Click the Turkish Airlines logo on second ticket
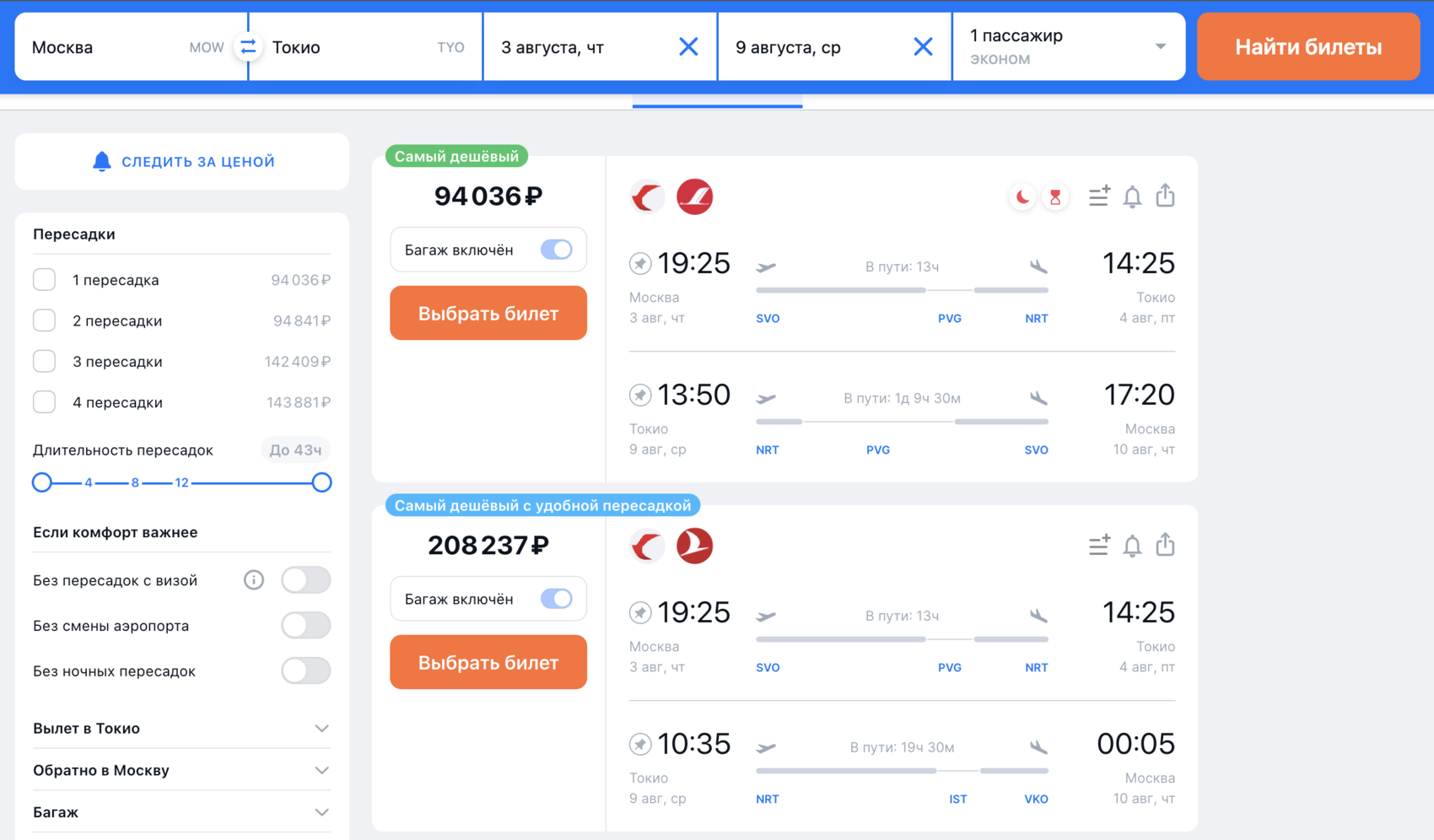This screenshot has height=840, width=1434. (x=695, y=546)
